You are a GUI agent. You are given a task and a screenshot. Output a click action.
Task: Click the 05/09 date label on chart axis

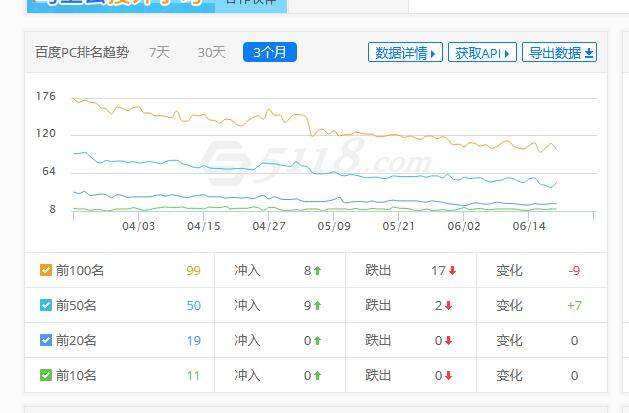click(334, 226)
